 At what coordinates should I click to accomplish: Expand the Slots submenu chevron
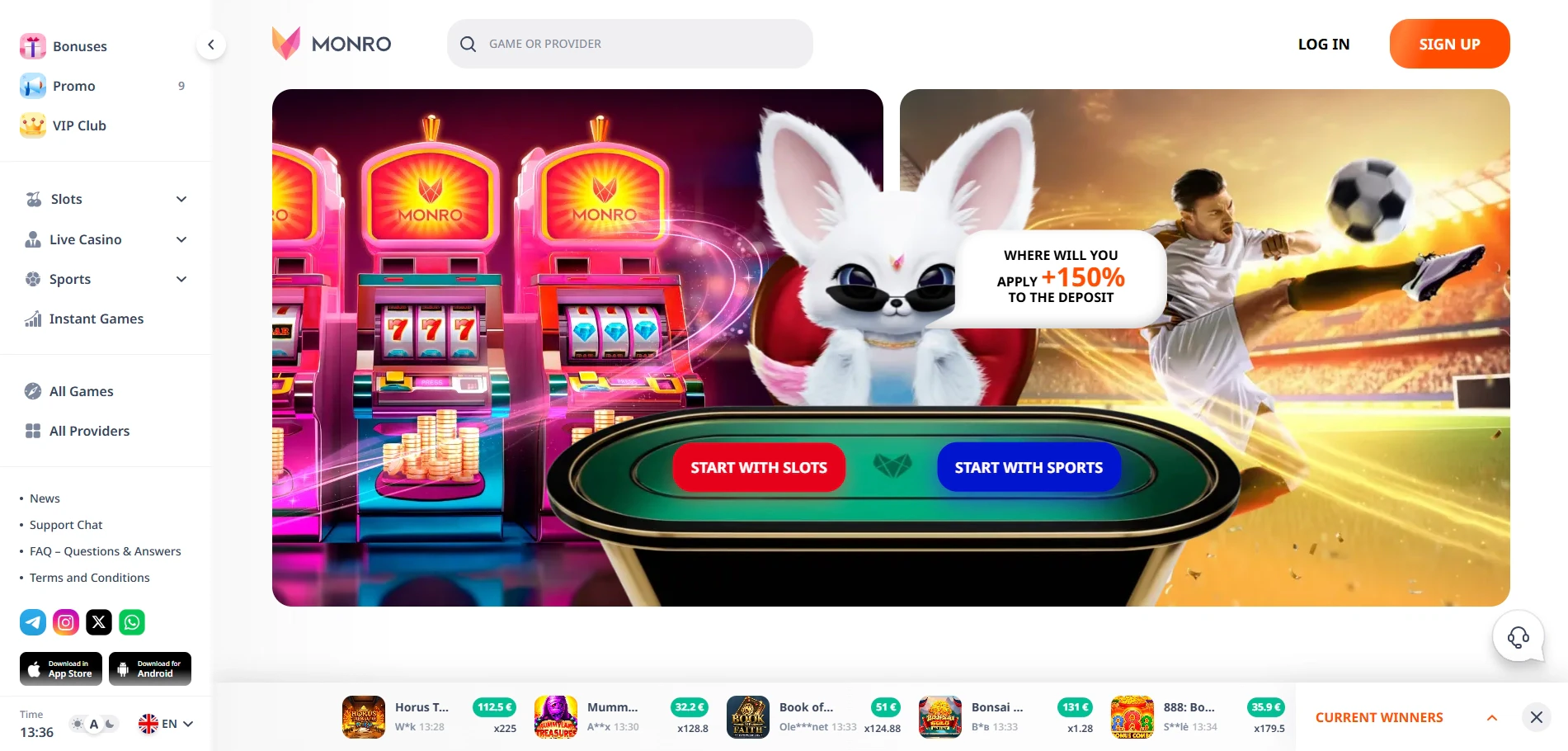coord(181,199)
